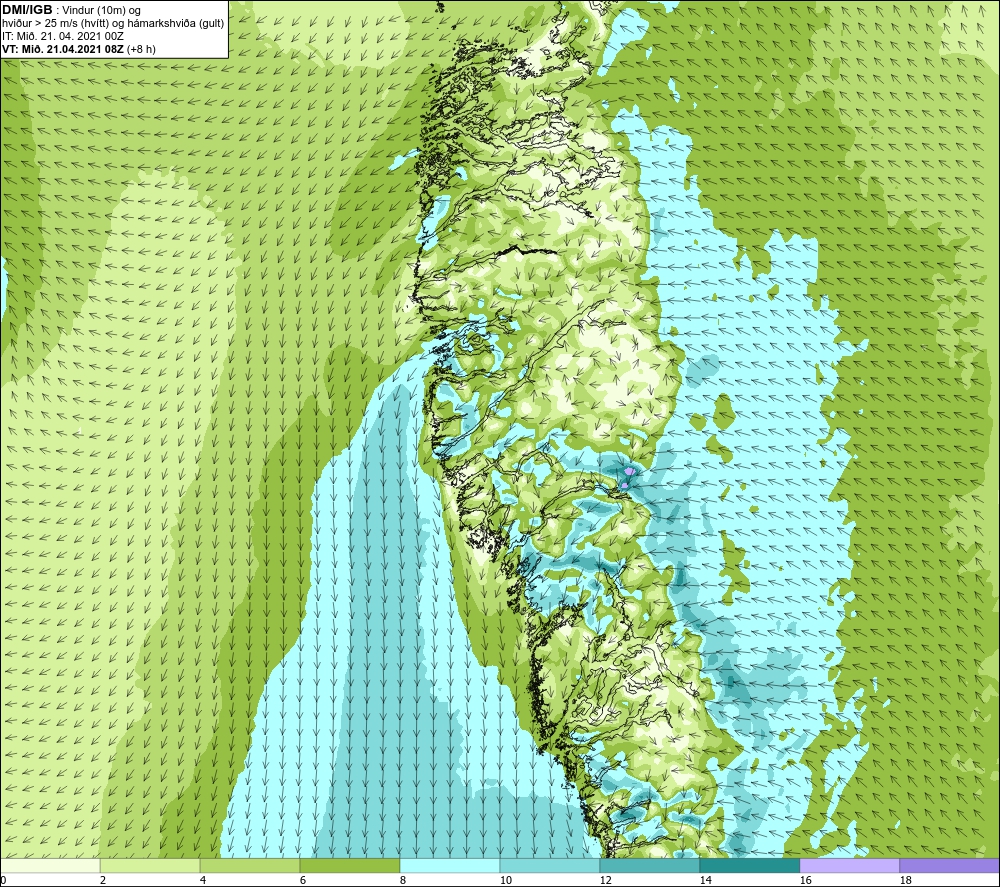Screen dimensions: 1000x887
Task: Click the 10–12 m/s cyan legend swatch
Action: [x=550, y=865]
